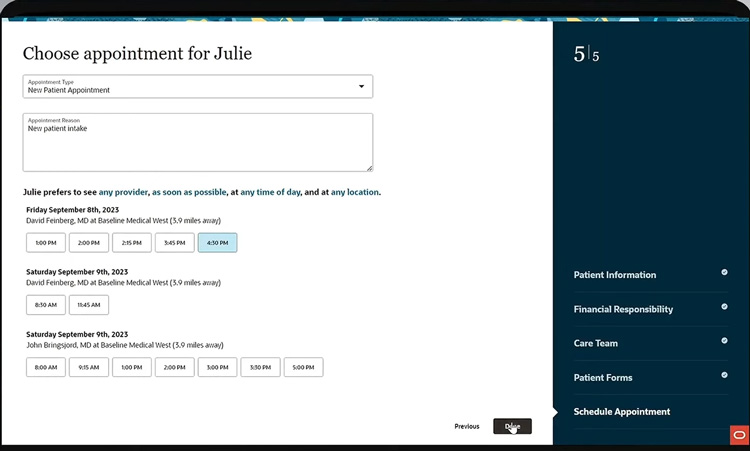Click the Patient Forms completed checkmark icon
The image size is (750, 451).
coord(724,375)
